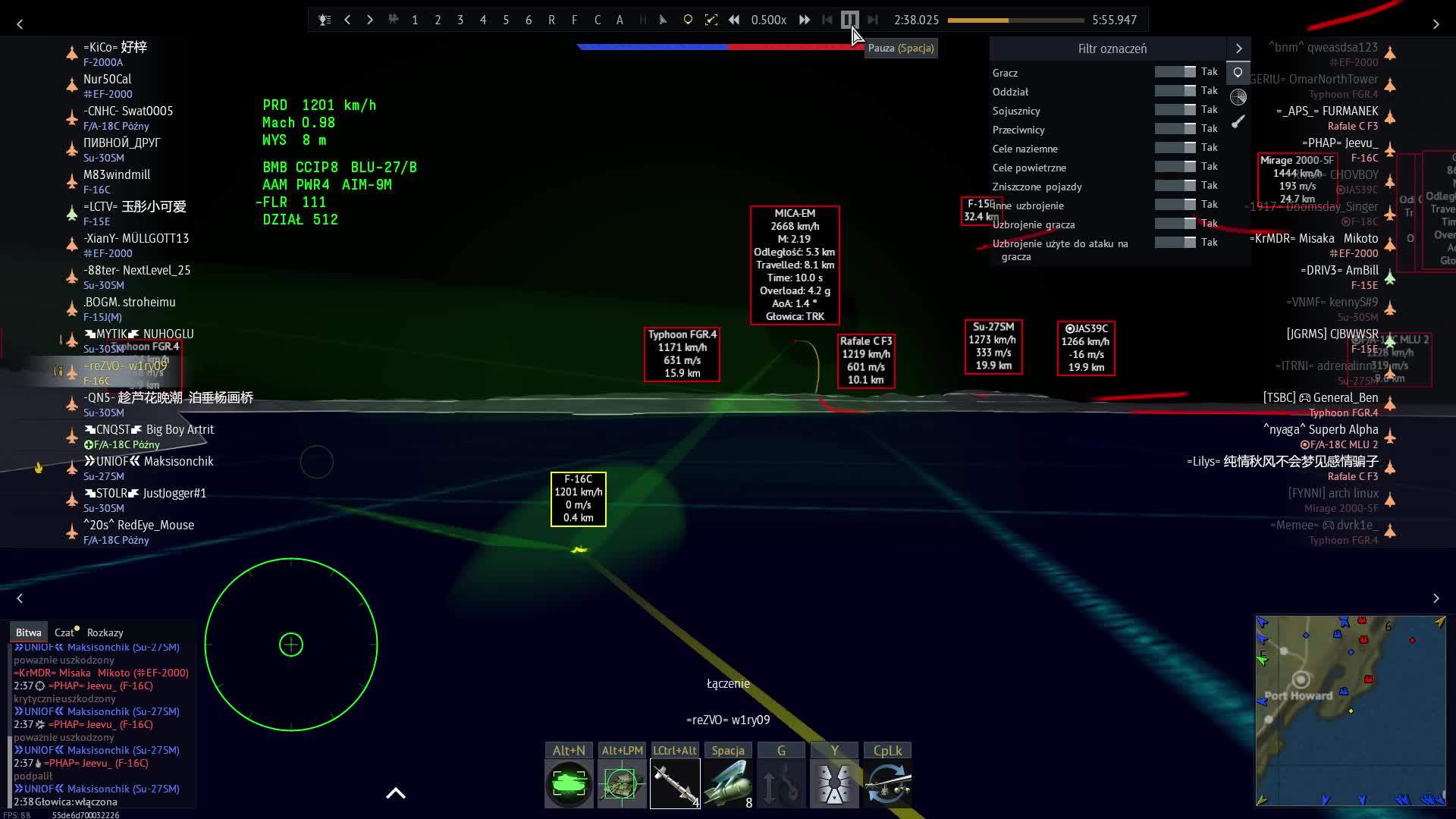Toggle the Gracz marker filter
This screenshot has height=819, width=1456.
[1175, 72]
